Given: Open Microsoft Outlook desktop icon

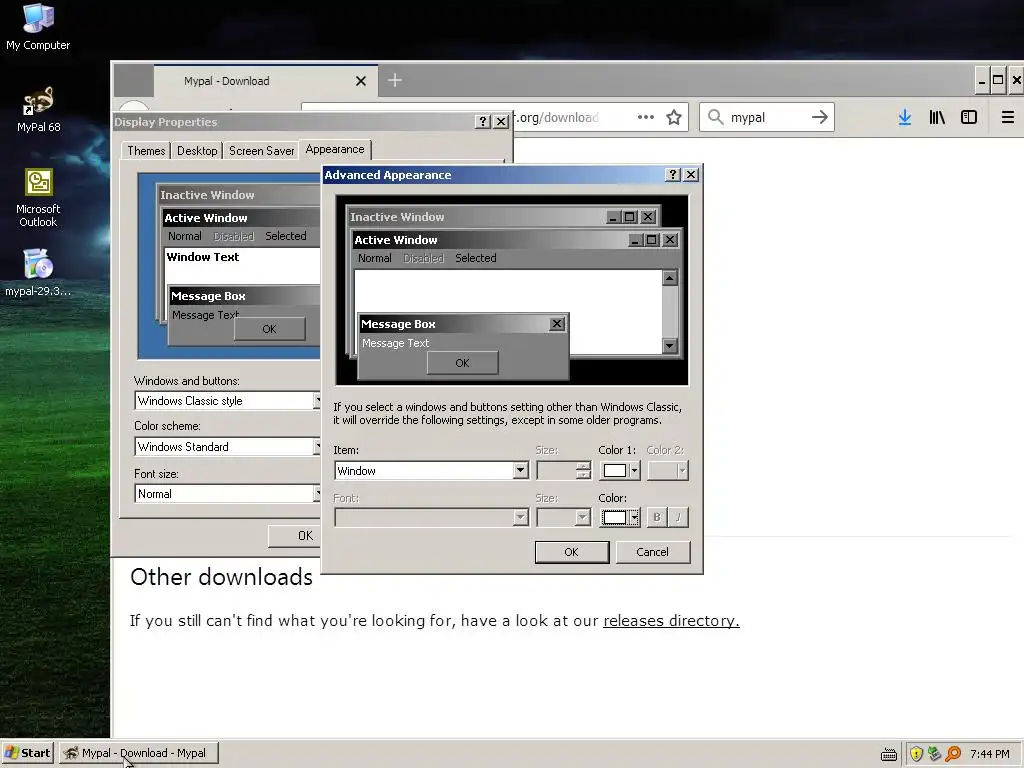Looking at the screenshot, I should [x=38, y=197].
